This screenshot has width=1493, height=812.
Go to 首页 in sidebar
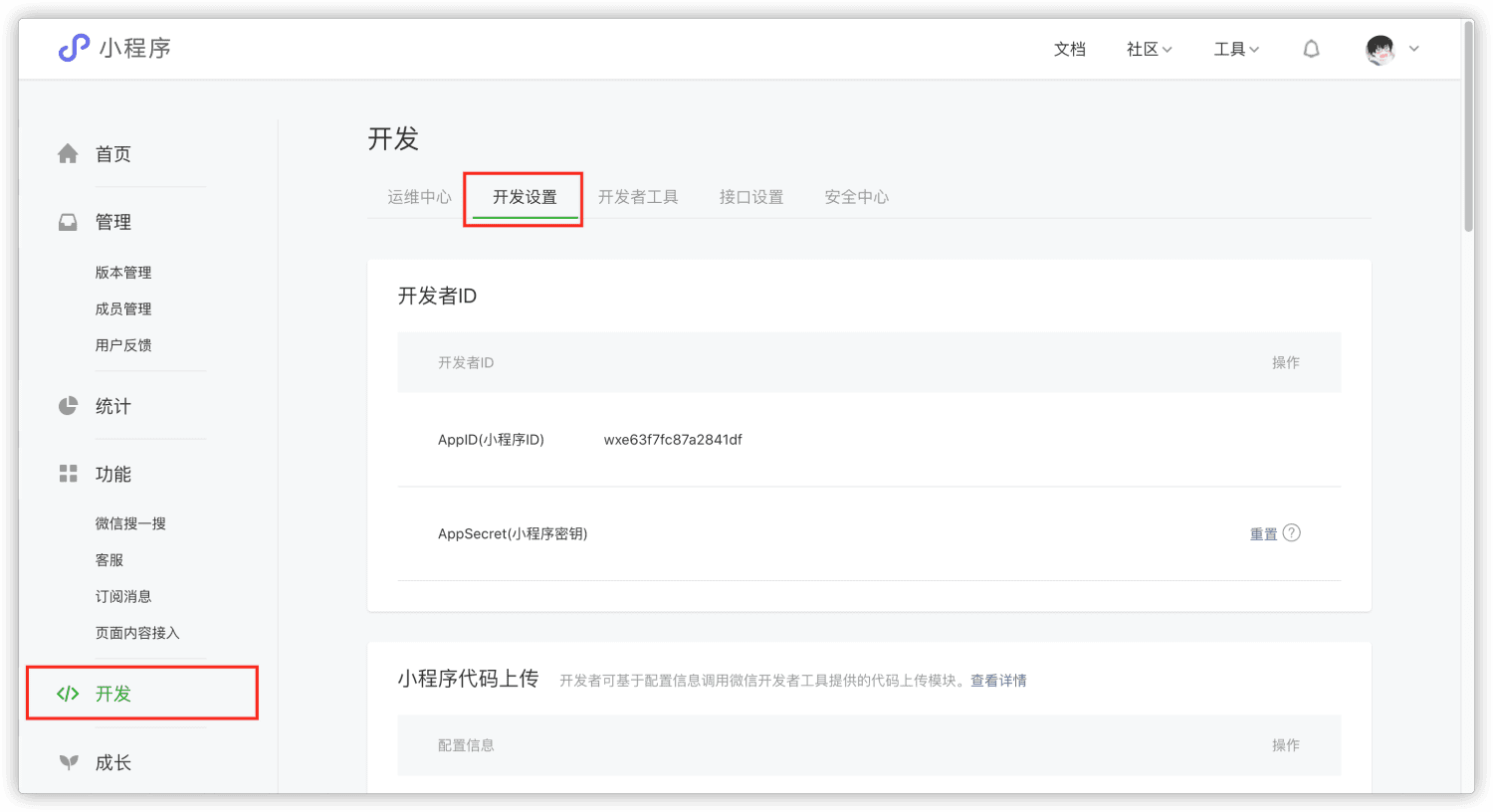coord(113,154)
